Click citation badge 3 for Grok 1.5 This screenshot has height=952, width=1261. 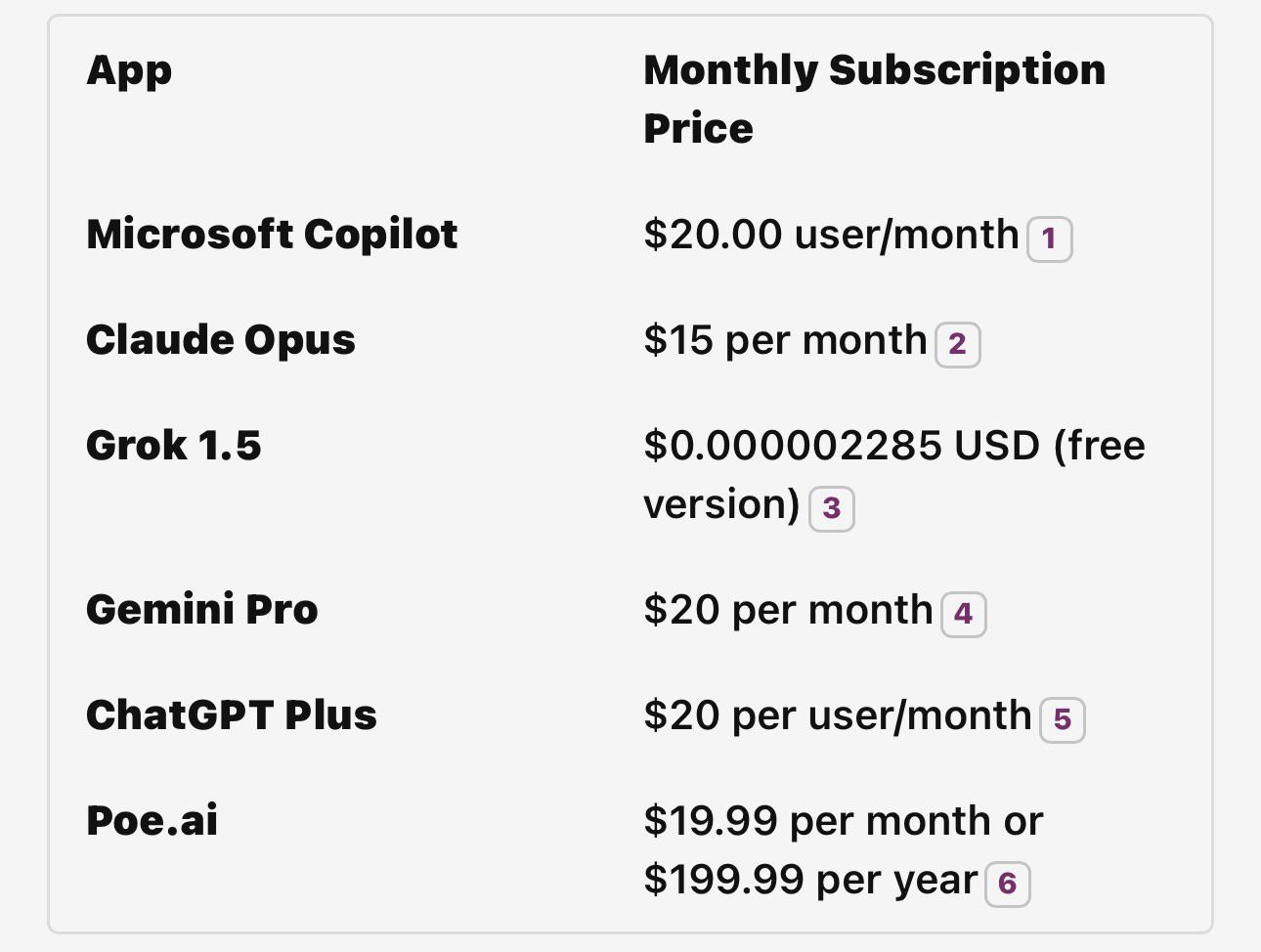(x=831, y=508)
